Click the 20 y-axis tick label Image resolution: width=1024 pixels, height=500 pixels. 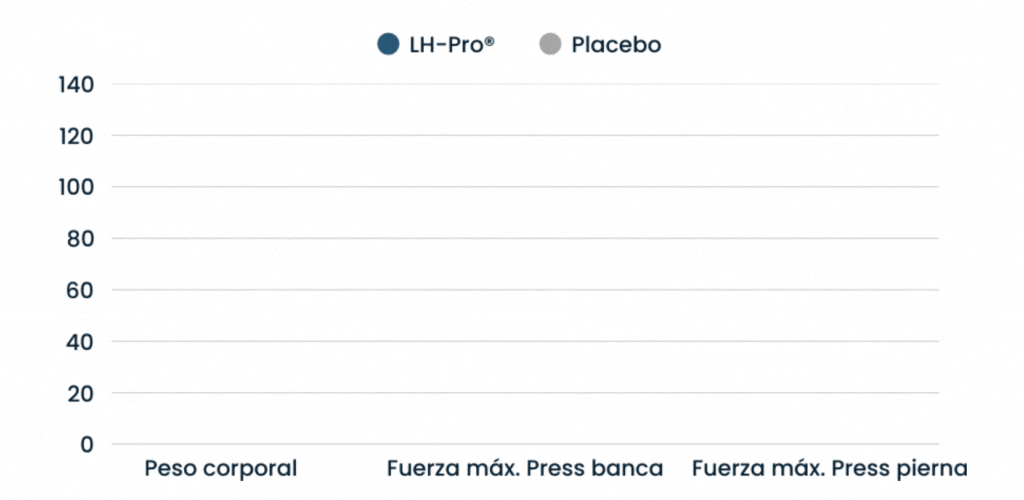coord(81,394)
